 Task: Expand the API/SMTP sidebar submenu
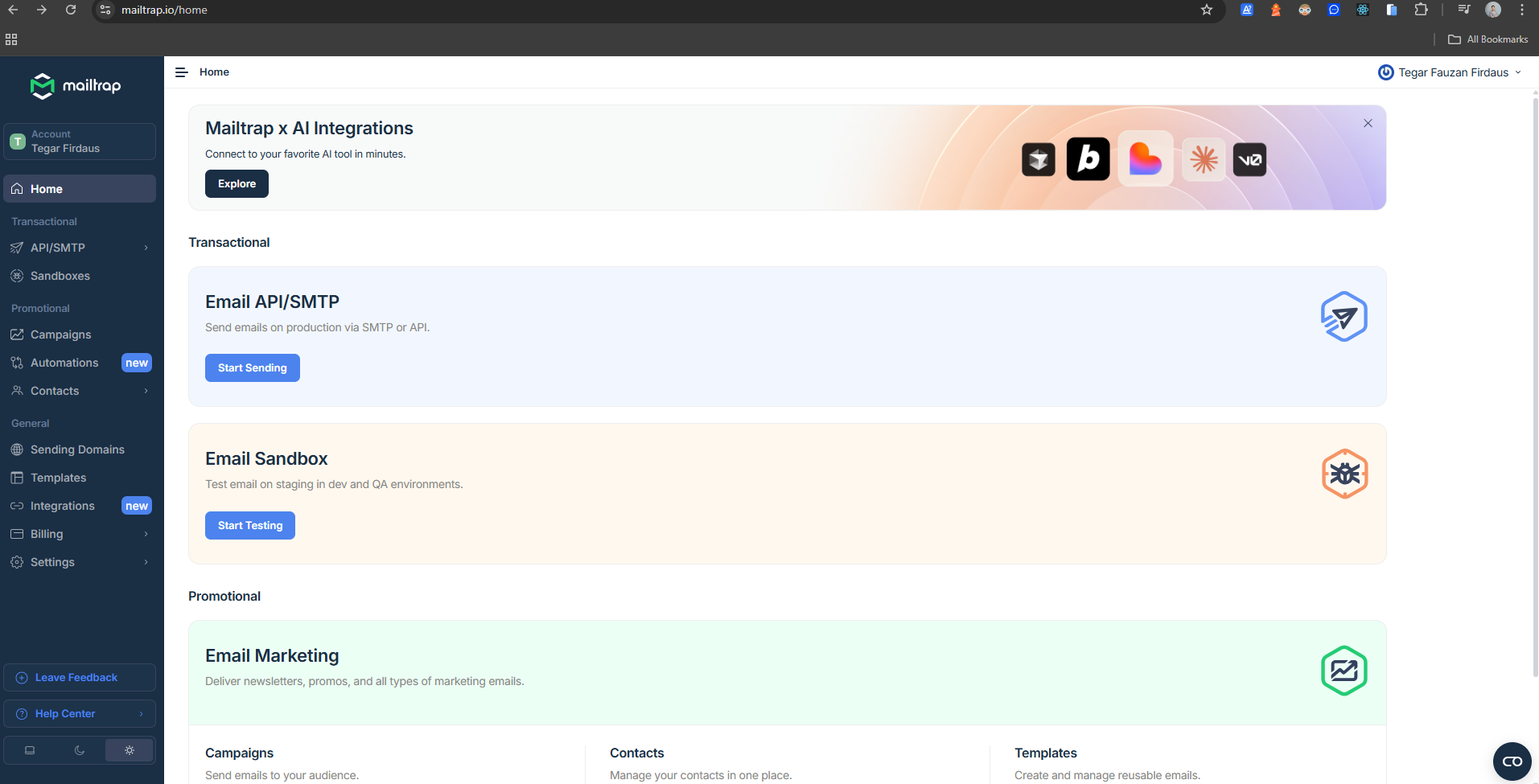[x=146, y=248]
